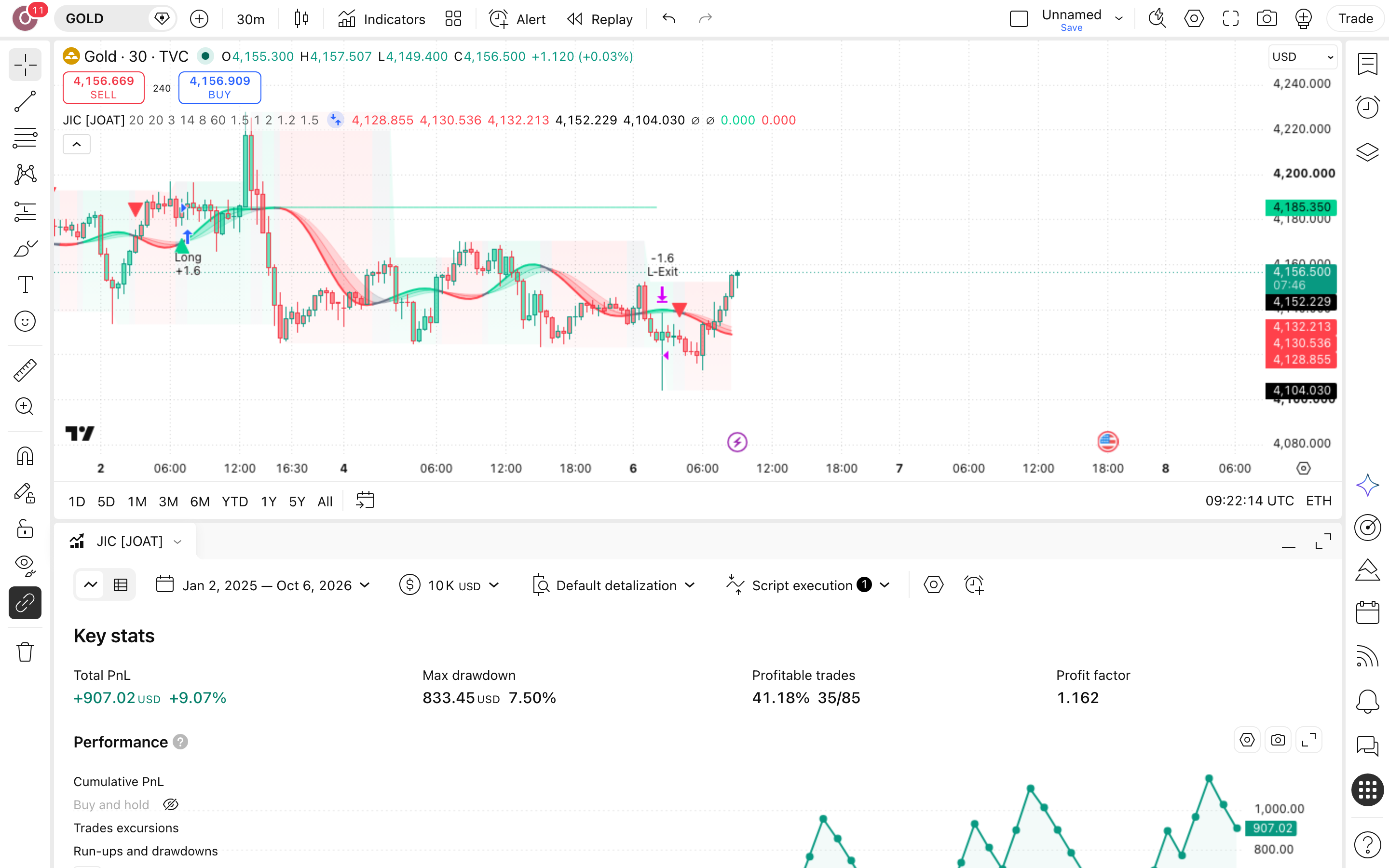
Task: Open the USD currency dropdown
Action: click(1302, 57)
